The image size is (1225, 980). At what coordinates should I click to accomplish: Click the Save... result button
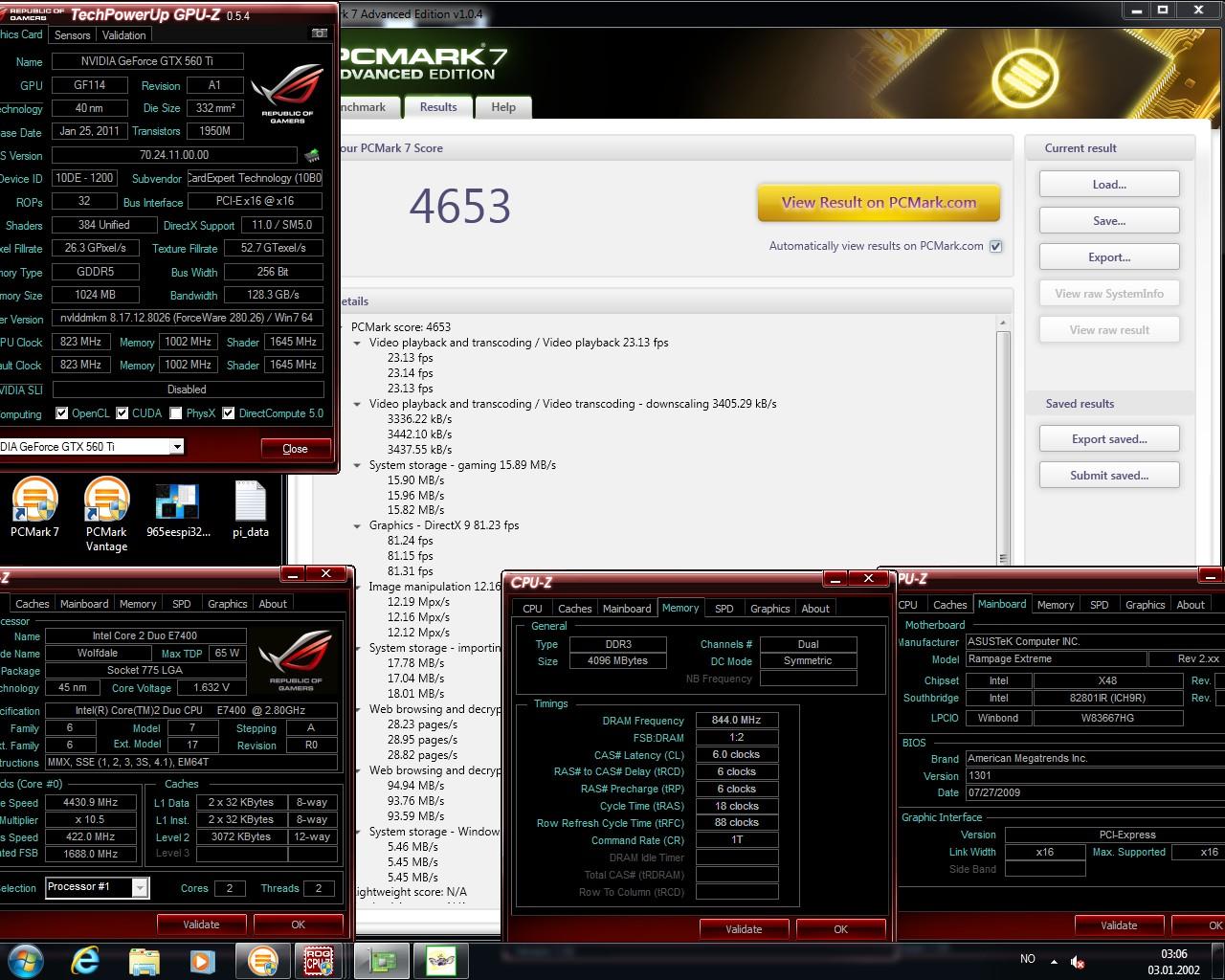coord(1109,221)
